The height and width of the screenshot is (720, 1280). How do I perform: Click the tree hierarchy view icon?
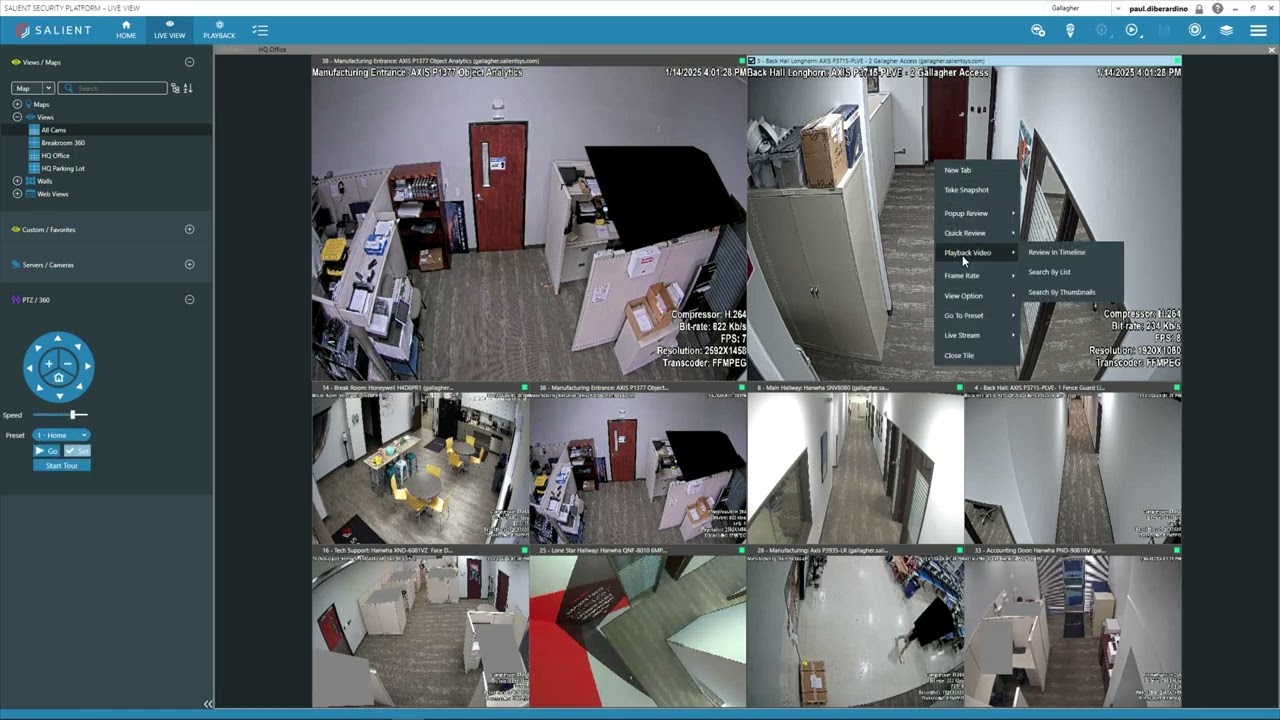(175, 88)
